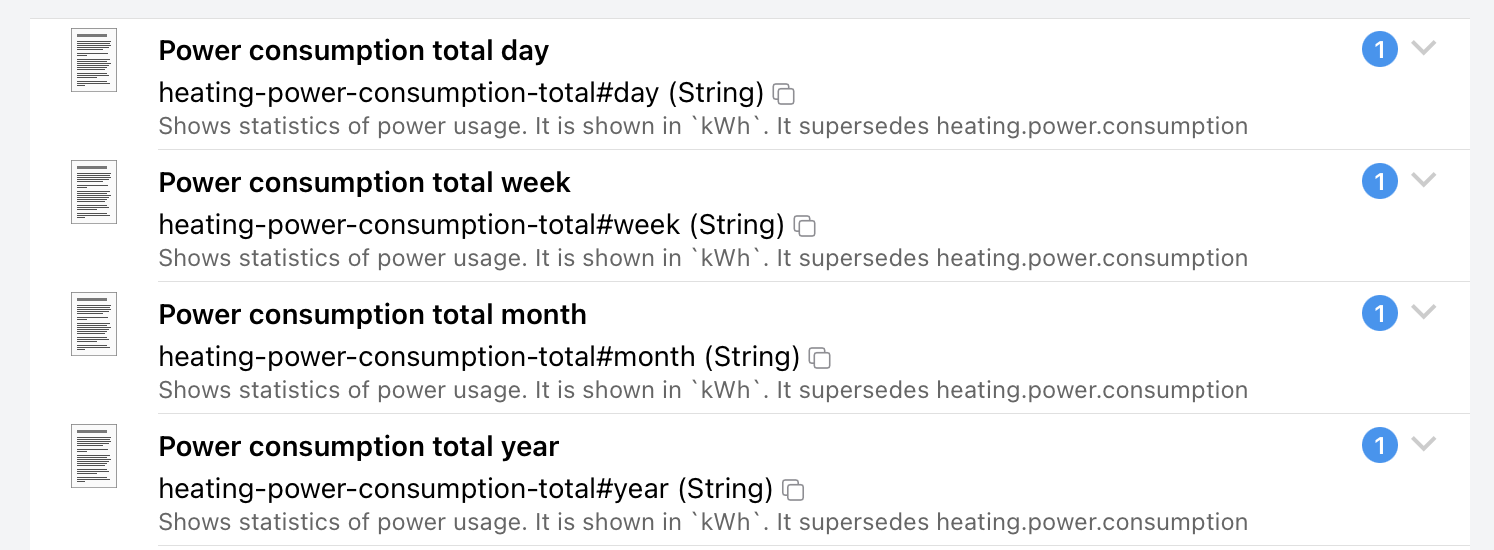1494x550 pixels.
Task: Click the link count badge for total week
Action: (x=1380, y=182)
